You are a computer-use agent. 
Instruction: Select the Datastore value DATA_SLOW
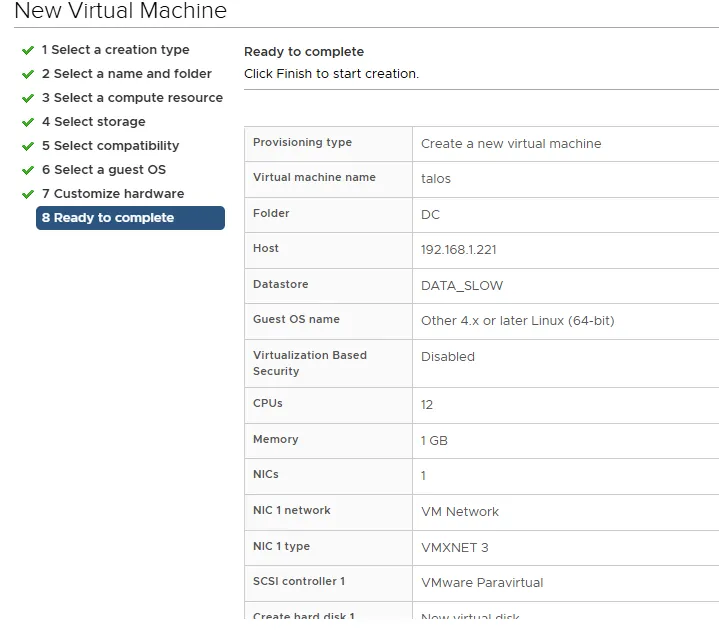pos(462,286)
